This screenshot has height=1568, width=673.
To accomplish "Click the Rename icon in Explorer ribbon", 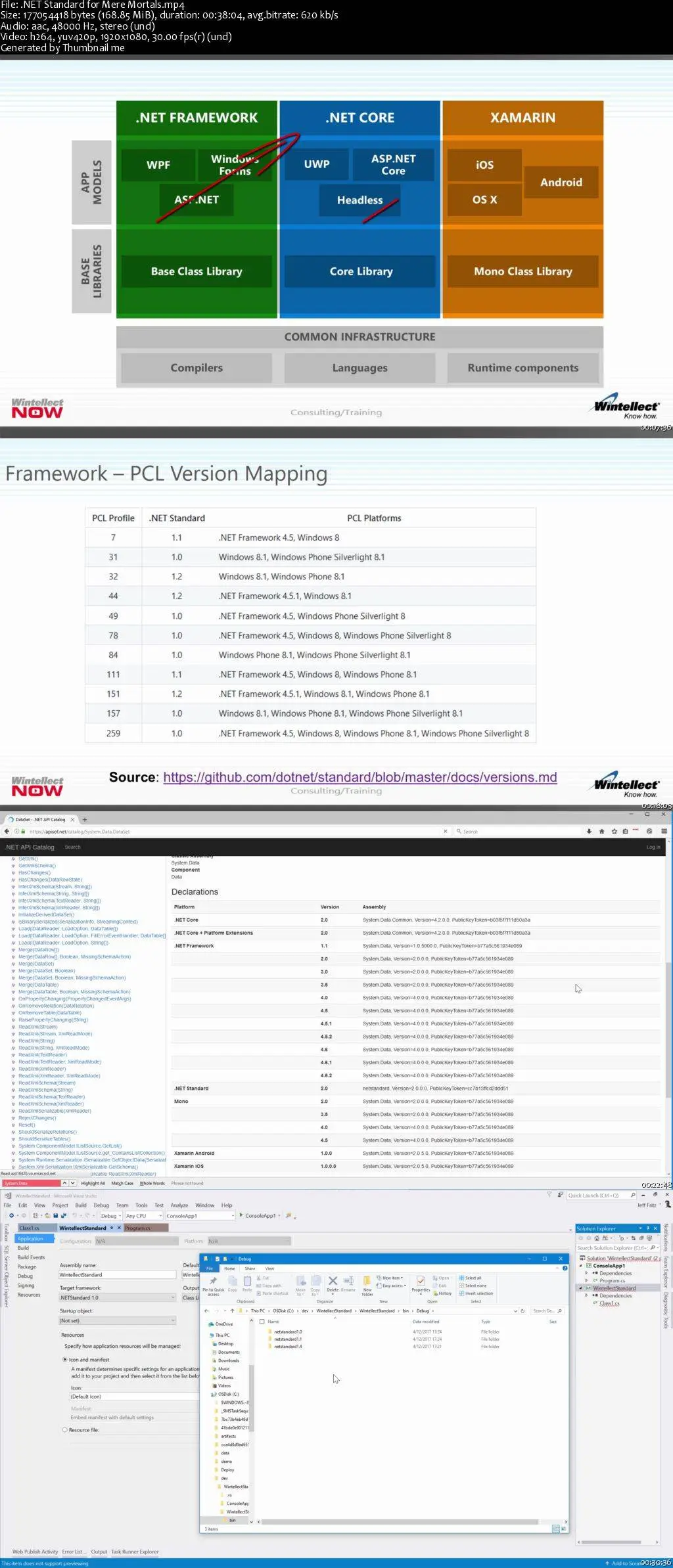I will point(348,1284).
